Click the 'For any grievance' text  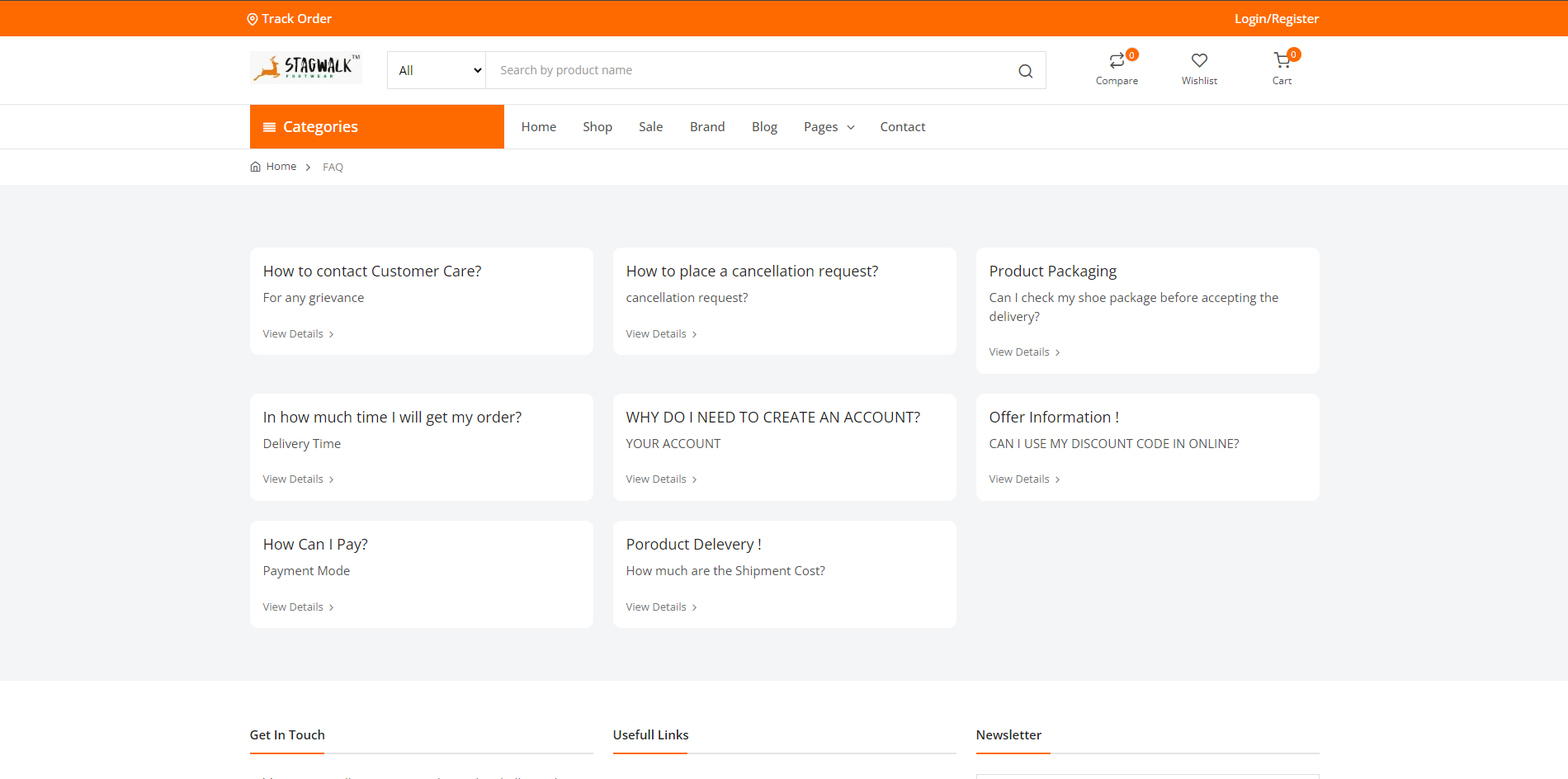[x=314, y=298]
